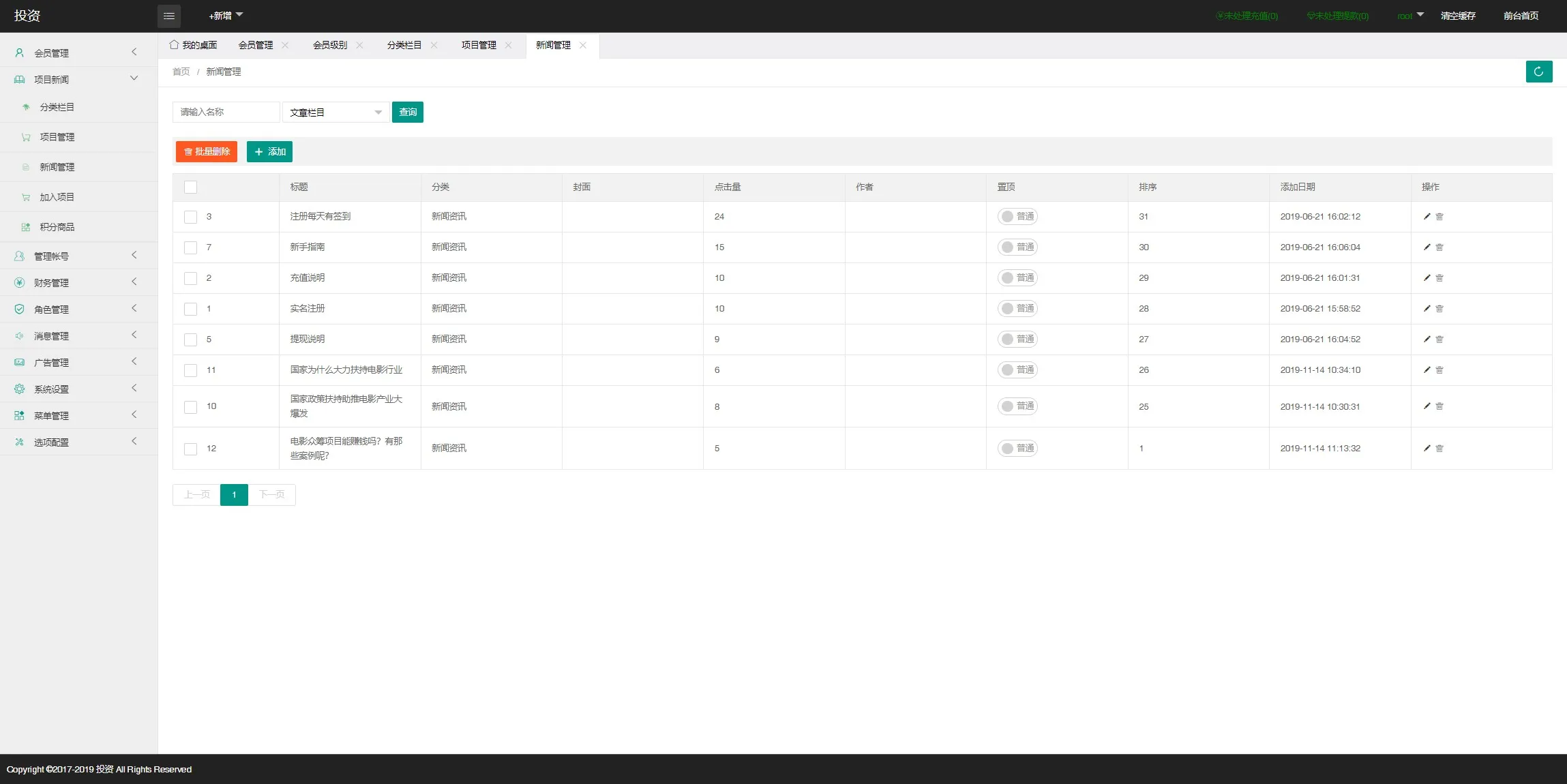Switch to the 分类栏目 tab
Image resolution: width=1567 pixels, height=784 pixels.
(x=404, y=45)
